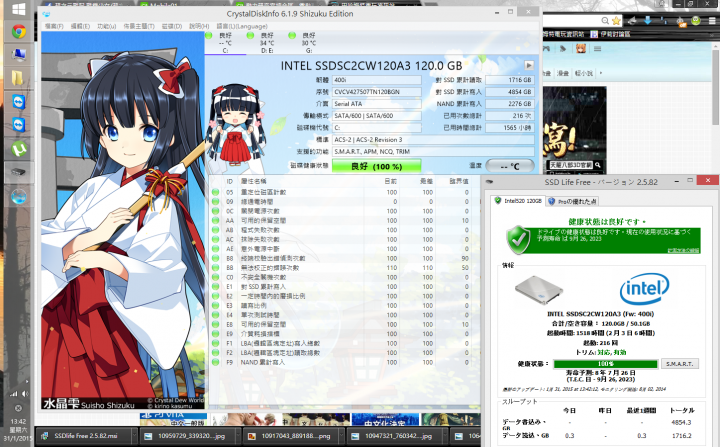Click the green smiley extension in browser toolbar

(x=696, y=20)
